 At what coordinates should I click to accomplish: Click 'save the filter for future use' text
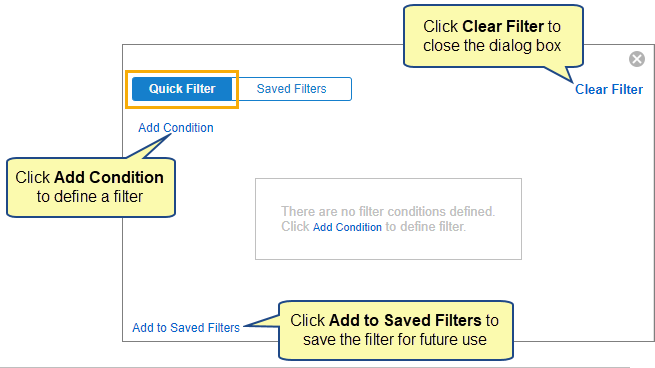tap(395, 340)
